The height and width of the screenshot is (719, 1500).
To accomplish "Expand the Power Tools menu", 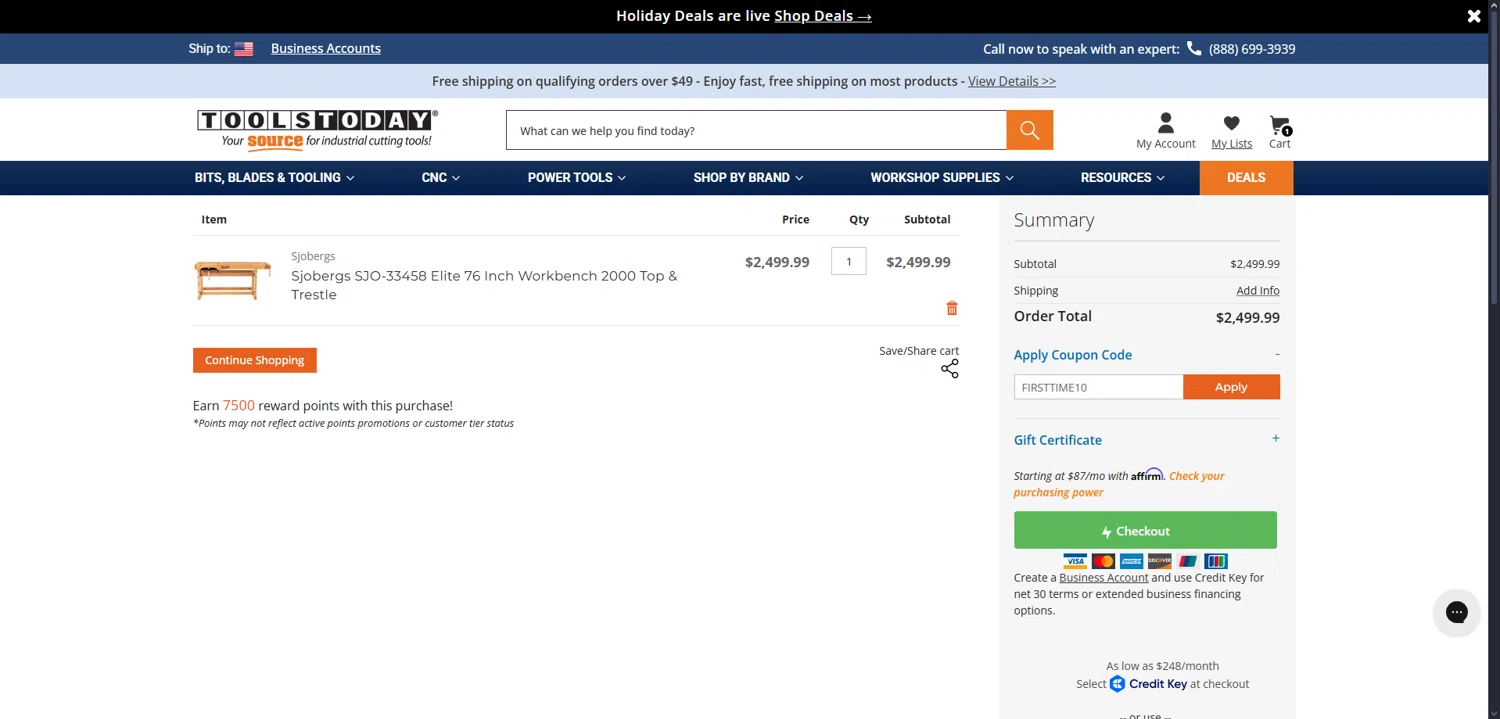I will click(577, 178).
